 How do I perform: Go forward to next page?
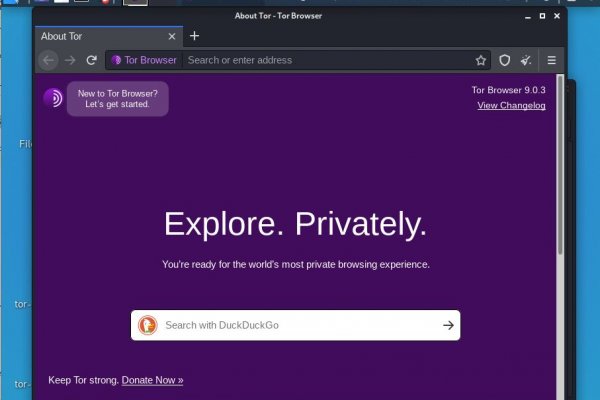coord(70,60)
